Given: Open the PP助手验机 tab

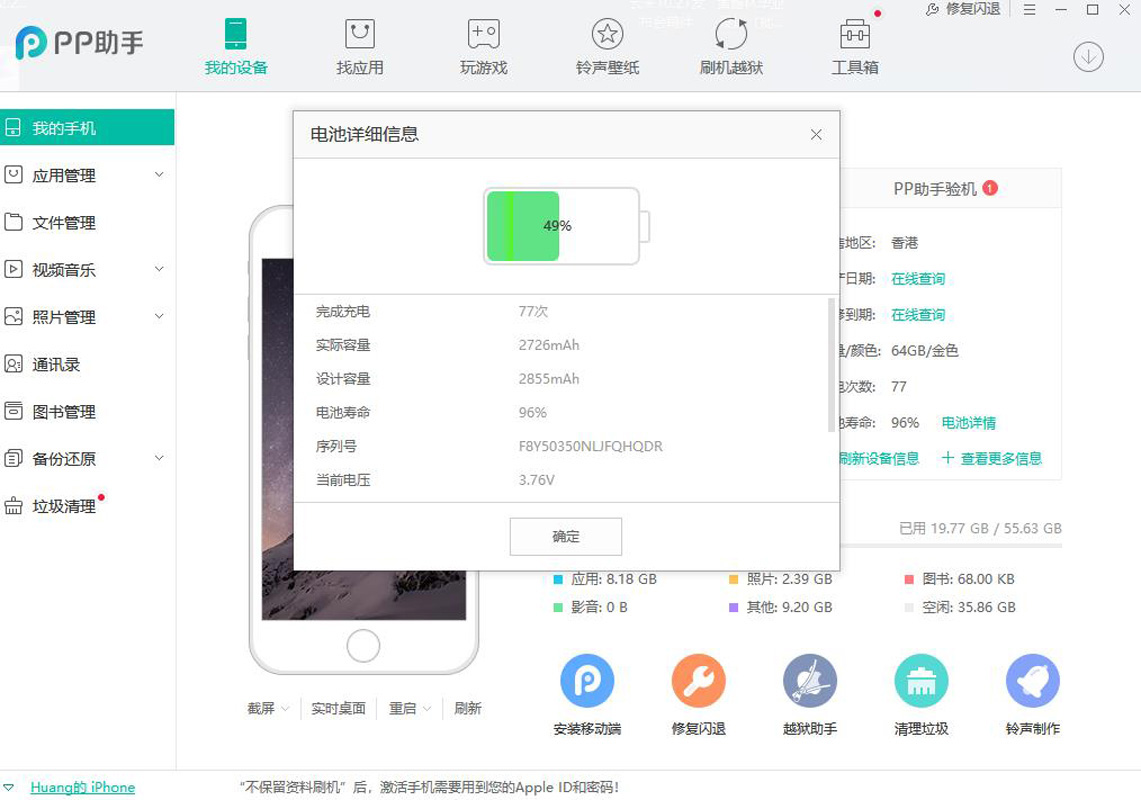Looking at the screenshot, I should (x=944, y=189).
